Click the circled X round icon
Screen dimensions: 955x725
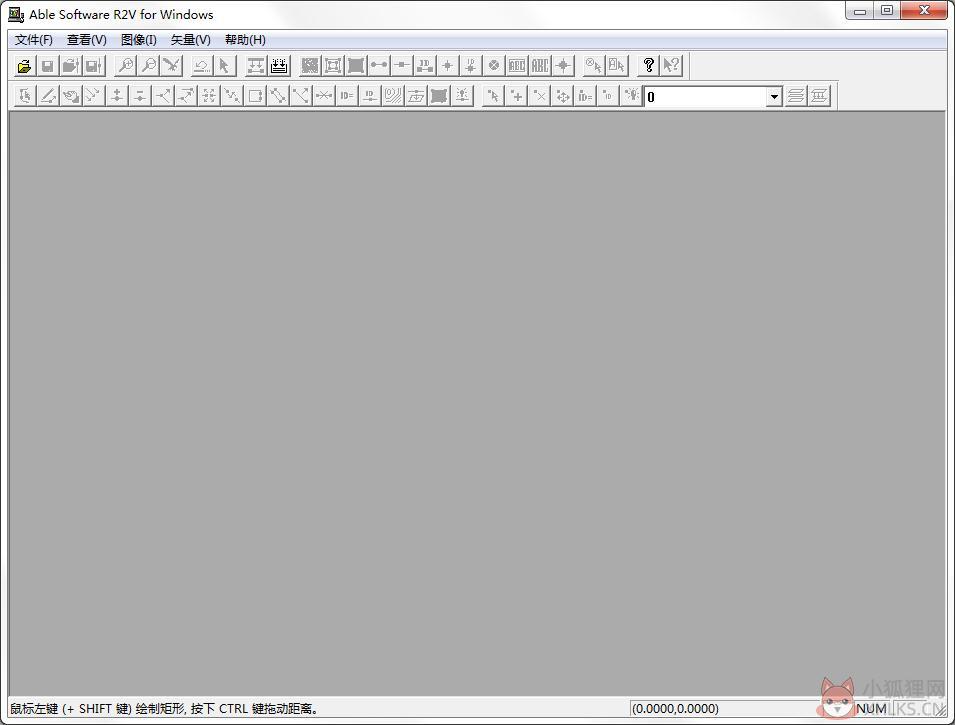[494, 65]
